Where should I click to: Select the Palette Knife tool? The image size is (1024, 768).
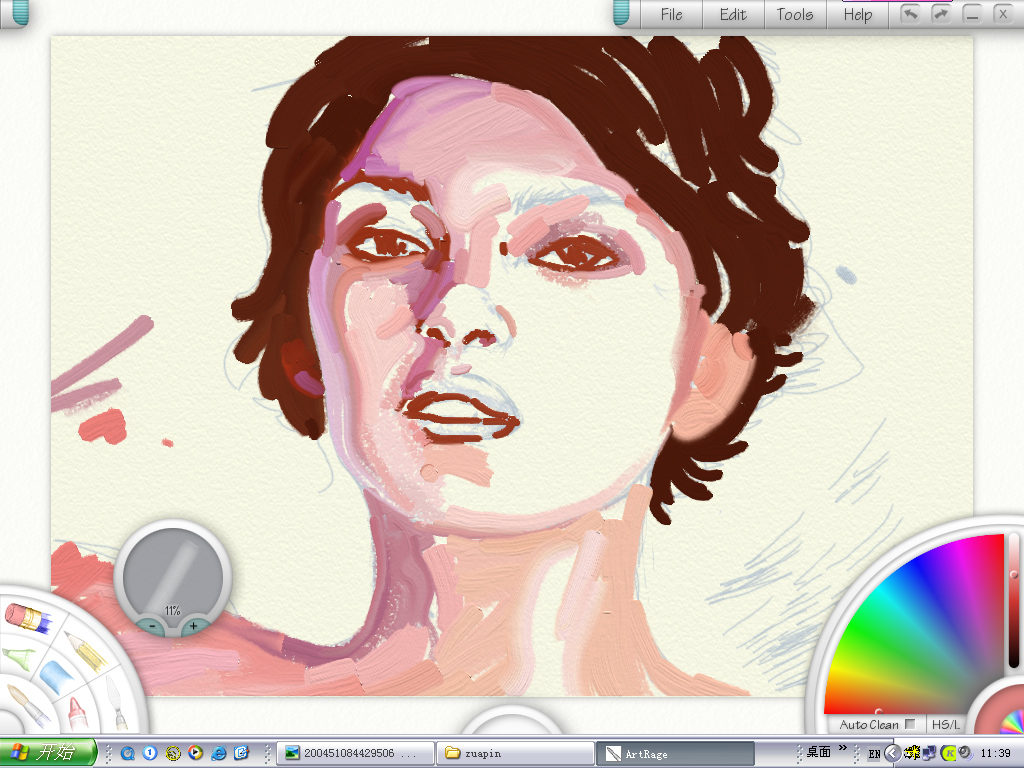[x=116, y=701]
